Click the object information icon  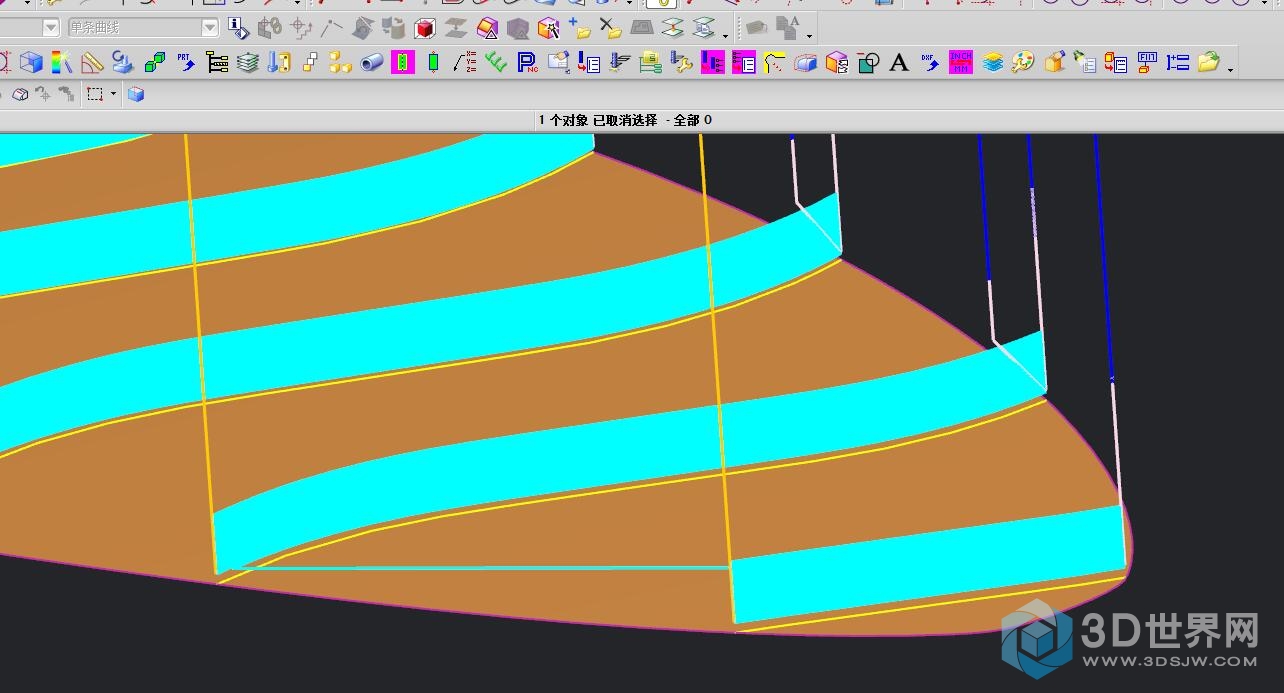point(237,28)
